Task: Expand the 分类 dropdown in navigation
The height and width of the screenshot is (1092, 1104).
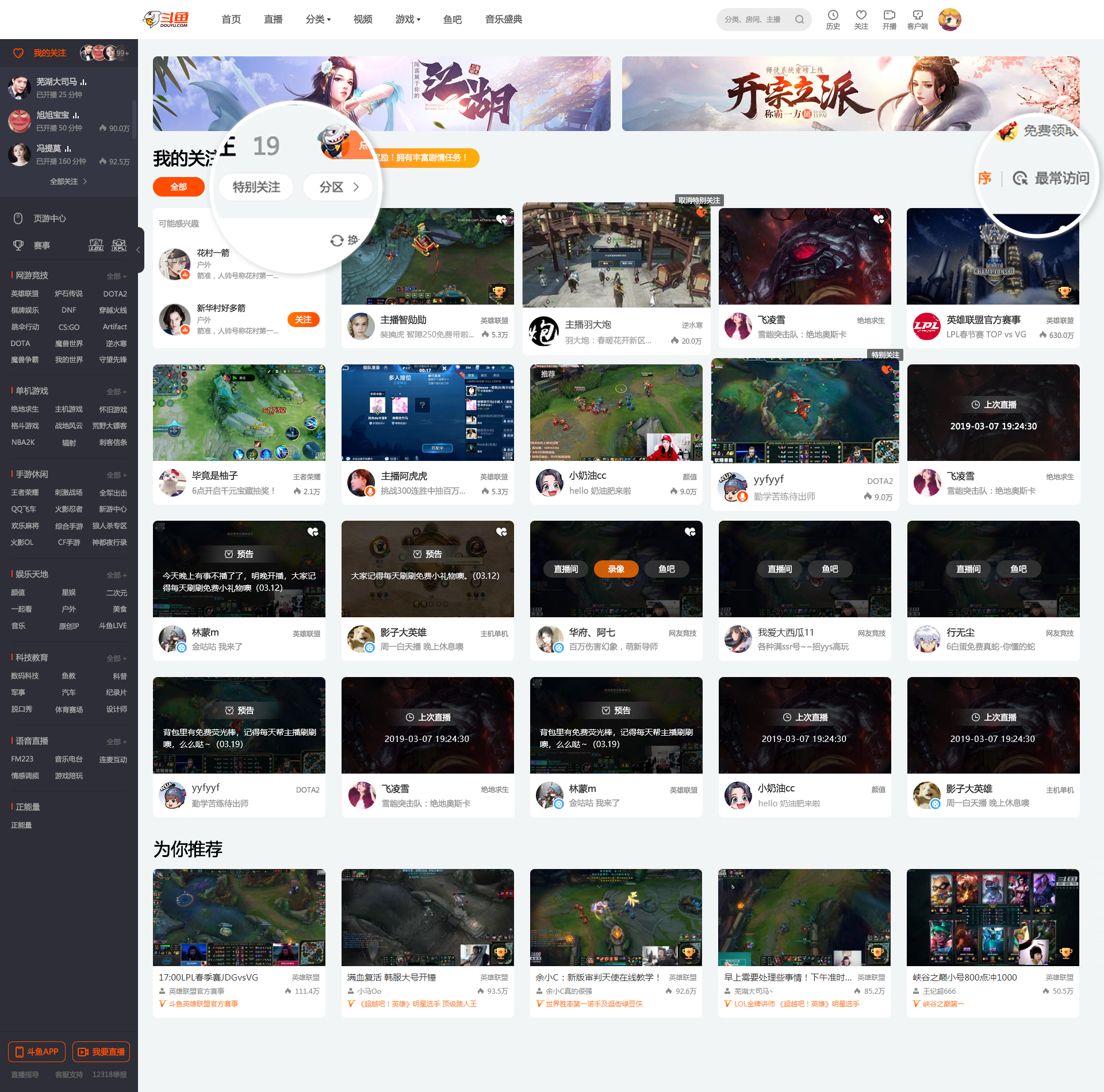Action: 318,20
